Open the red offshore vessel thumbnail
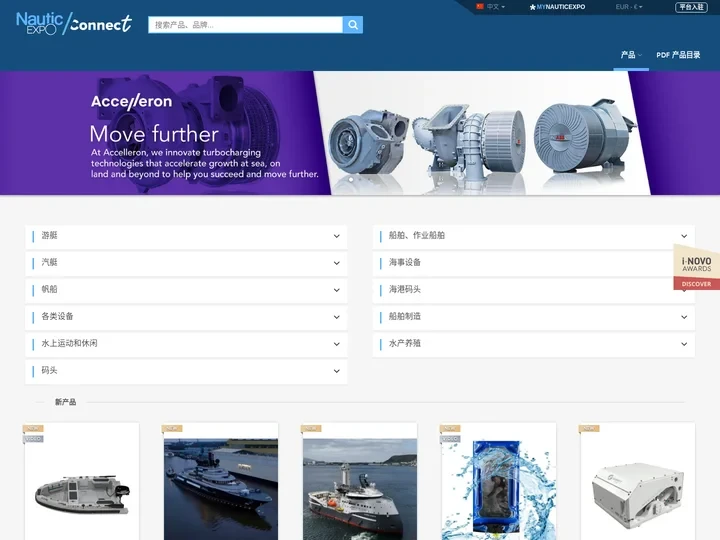Screen dimensions: 720x540 pos(360,489)
